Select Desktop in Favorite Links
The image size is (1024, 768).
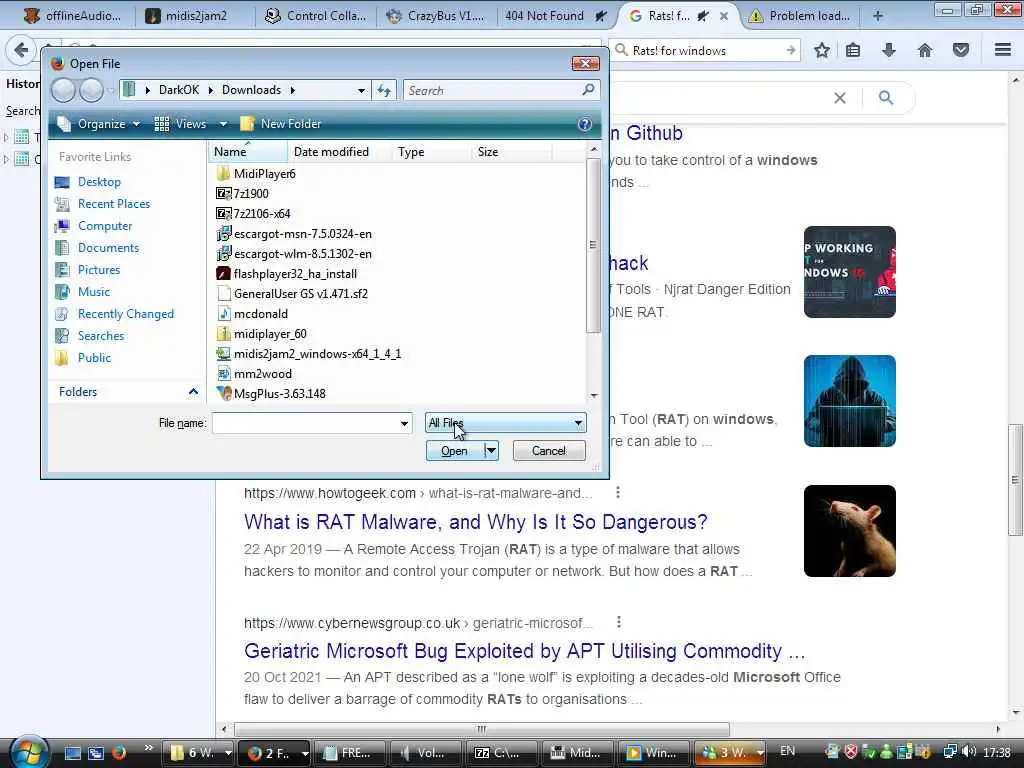tap(99, 182)
